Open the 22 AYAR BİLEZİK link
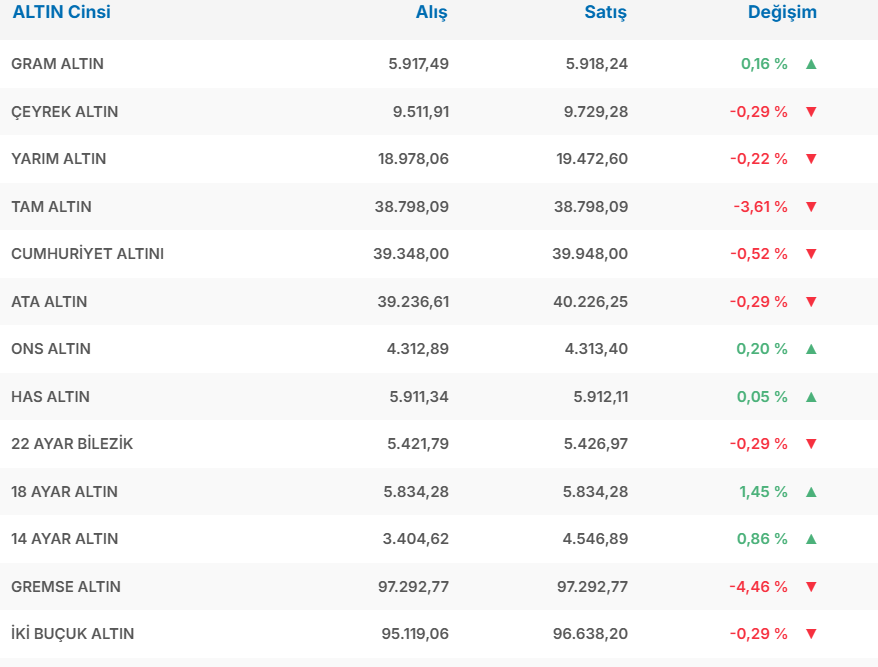This screenshot has width=878, height=667. tap(72, 444)
